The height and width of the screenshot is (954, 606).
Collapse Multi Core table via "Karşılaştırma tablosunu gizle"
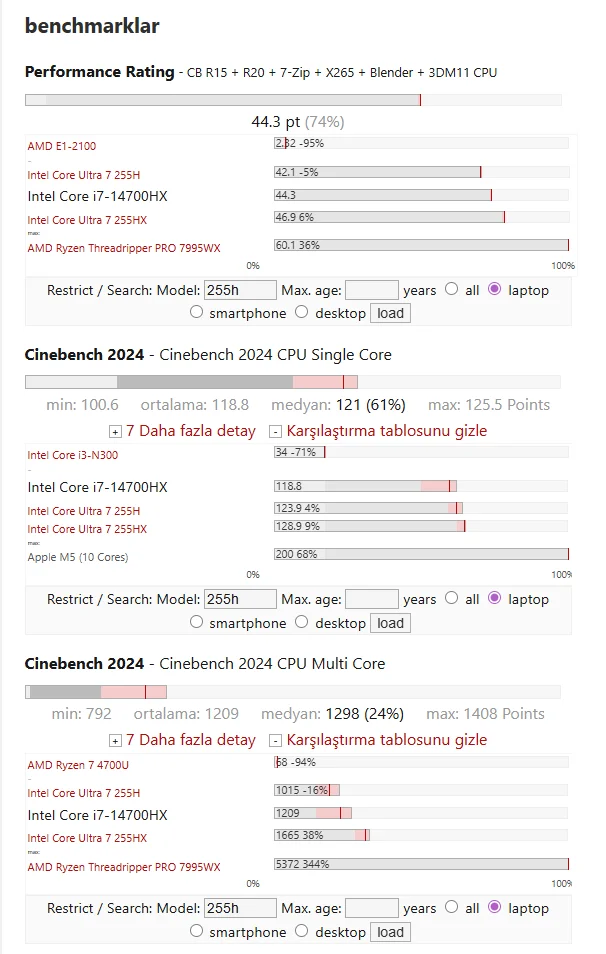click(387, 740)
